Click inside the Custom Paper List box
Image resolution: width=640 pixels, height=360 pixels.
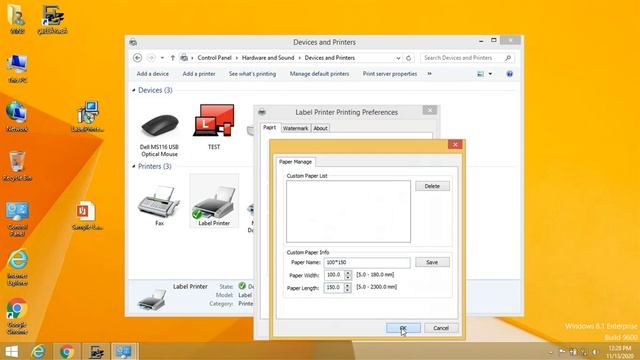[348, 211]
